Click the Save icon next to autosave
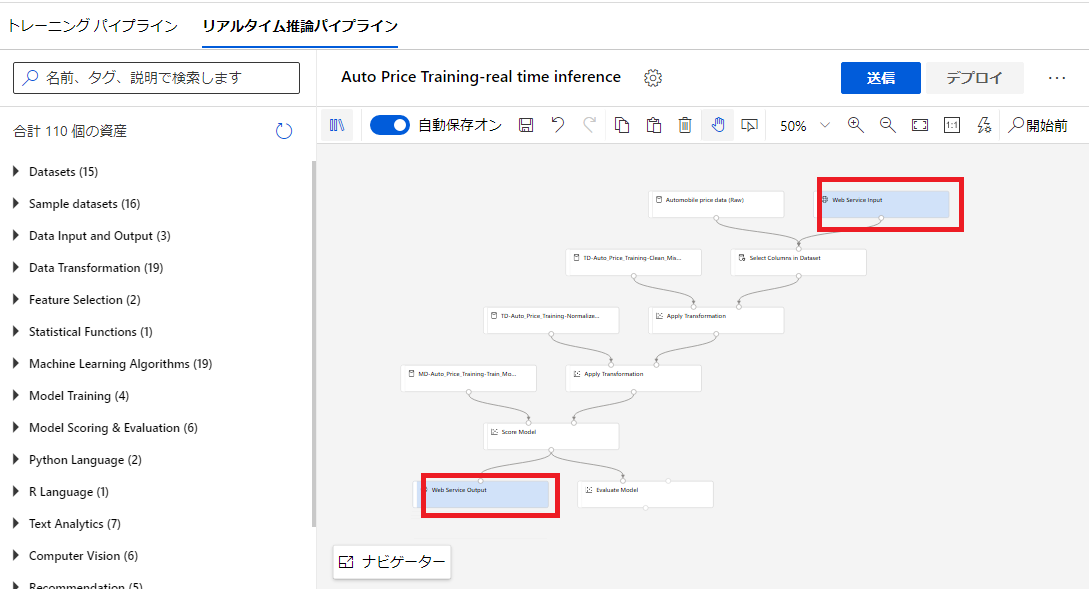The image size is (1089, 589). (526, 124)
